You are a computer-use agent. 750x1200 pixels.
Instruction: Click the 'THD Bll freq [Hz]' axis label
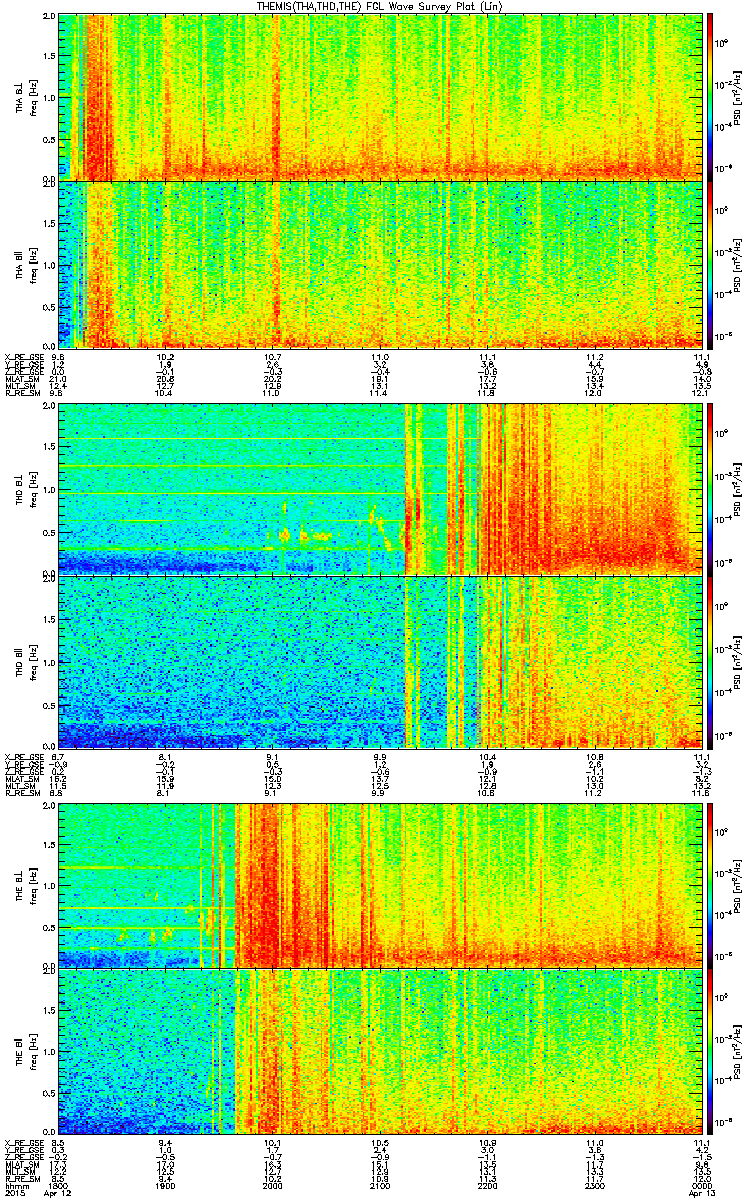(x=26, y=661)
